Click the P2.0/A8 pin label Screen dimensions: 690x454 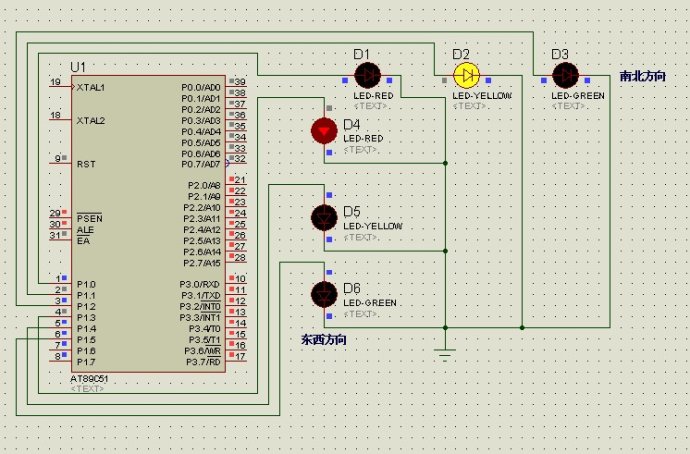[204, 186]
